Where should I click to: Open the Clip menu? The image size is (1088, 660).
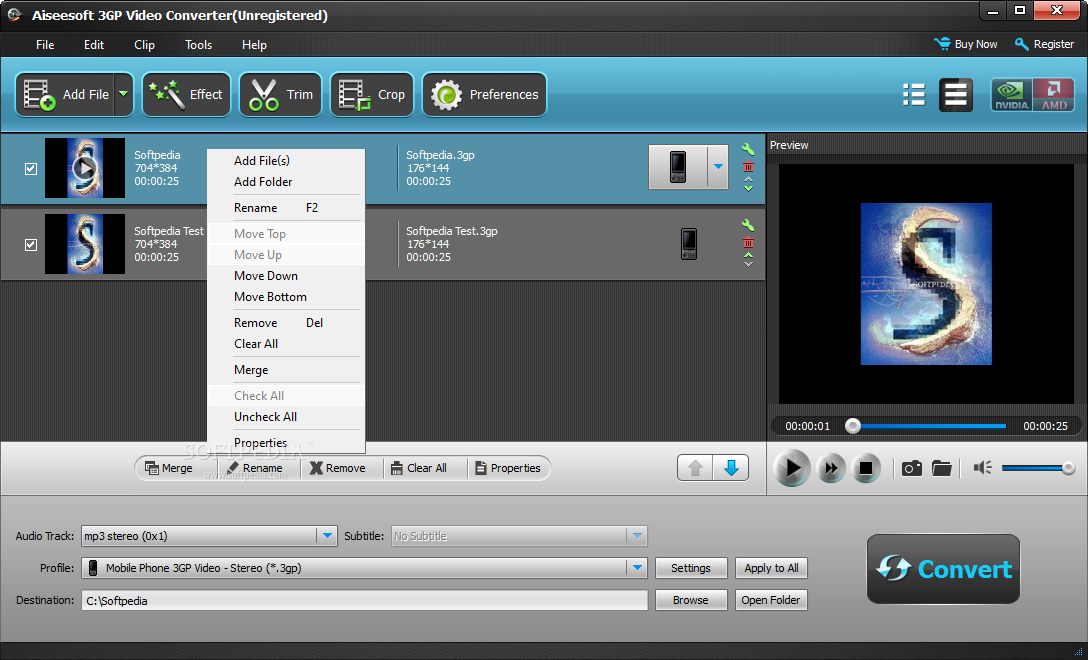point(144,44)
